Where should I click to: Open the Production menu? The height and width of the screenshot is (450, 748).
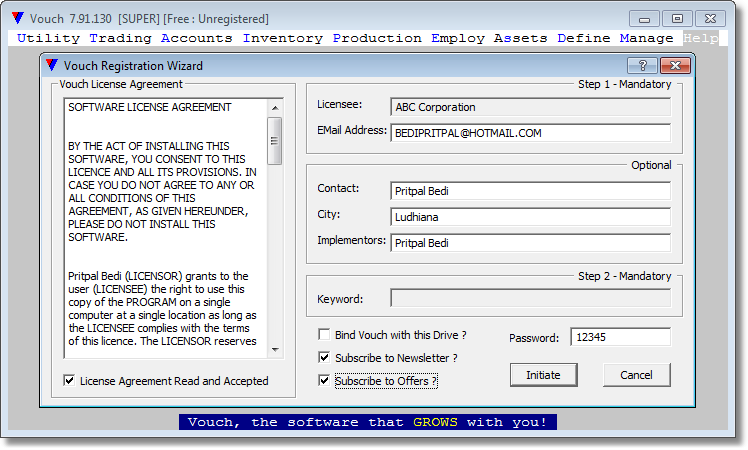point(377,38)
